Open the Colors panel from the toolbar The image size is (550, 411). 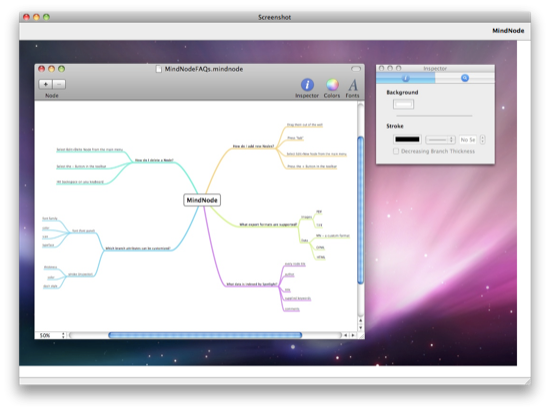point(332,88)
